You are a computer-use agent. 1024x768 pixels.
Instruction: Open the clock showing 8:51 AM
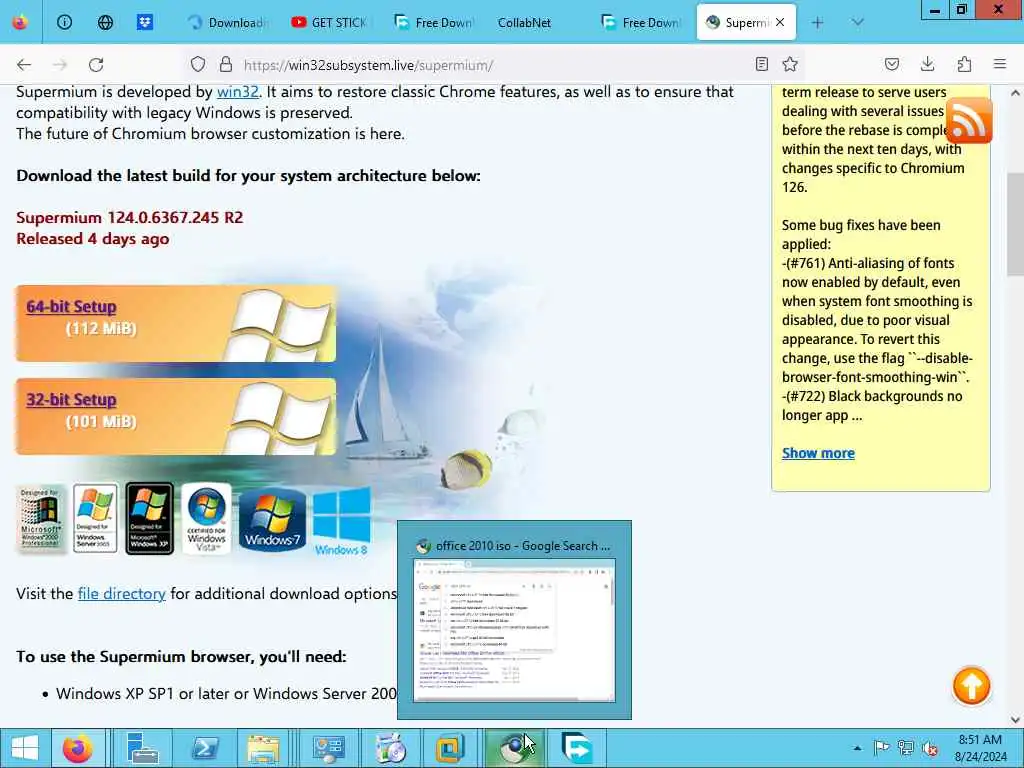click(980, 748)
